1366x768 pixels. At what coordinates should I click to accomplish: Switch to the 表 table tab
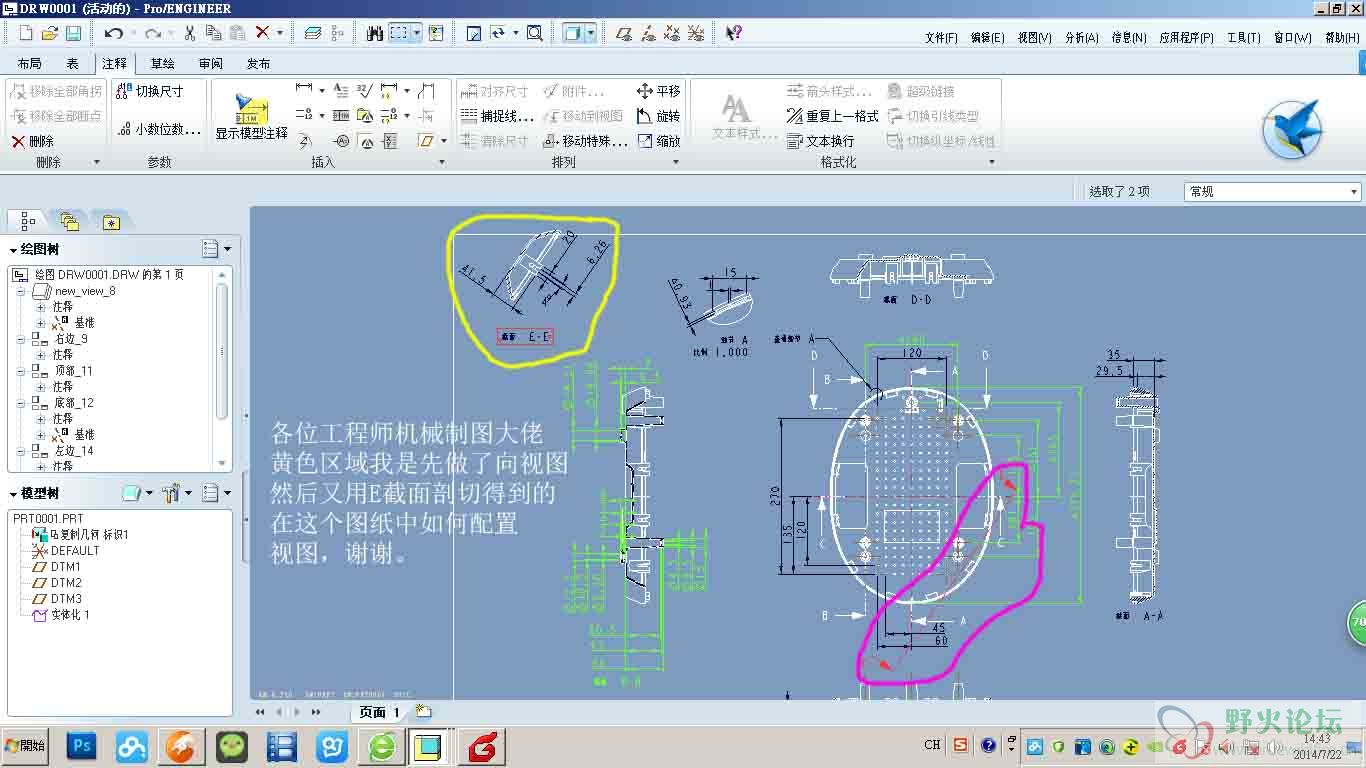[72, 63]
